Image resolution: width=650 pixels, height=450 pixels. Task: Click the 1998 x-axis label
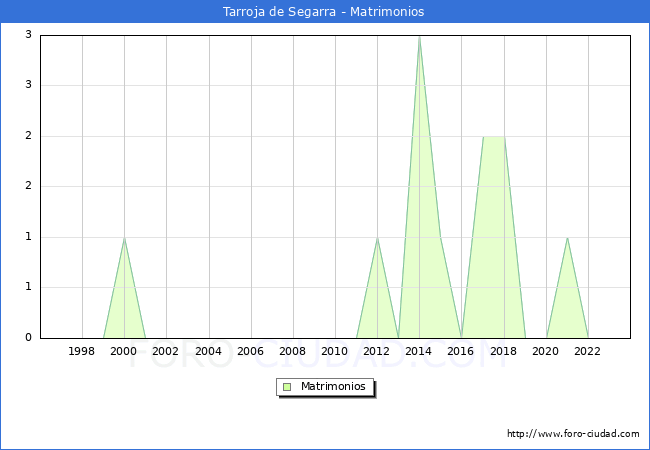[x=82, y=351]
